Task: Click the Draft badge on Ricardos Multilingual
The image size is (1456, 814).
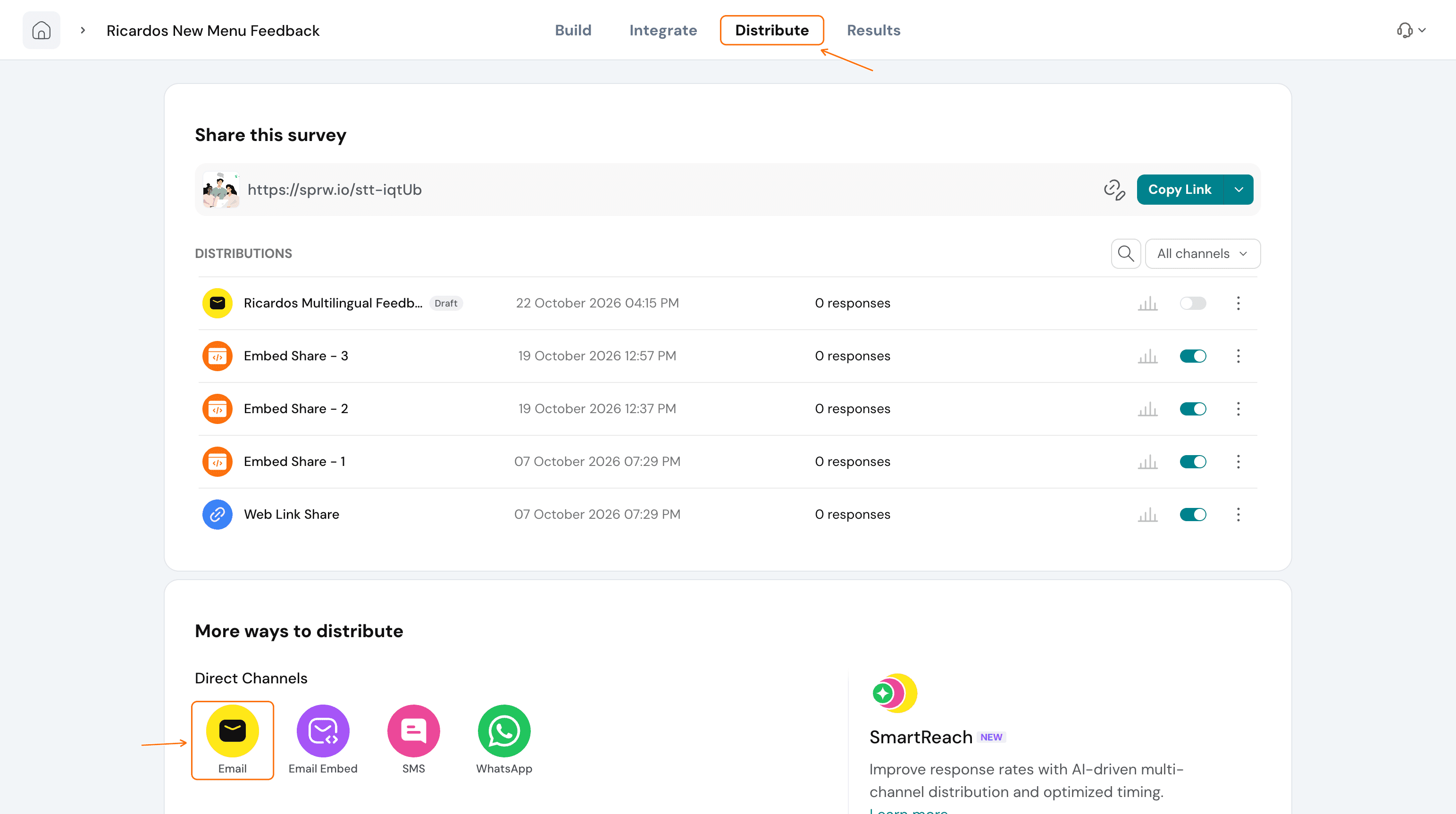Action: [446, 303]
